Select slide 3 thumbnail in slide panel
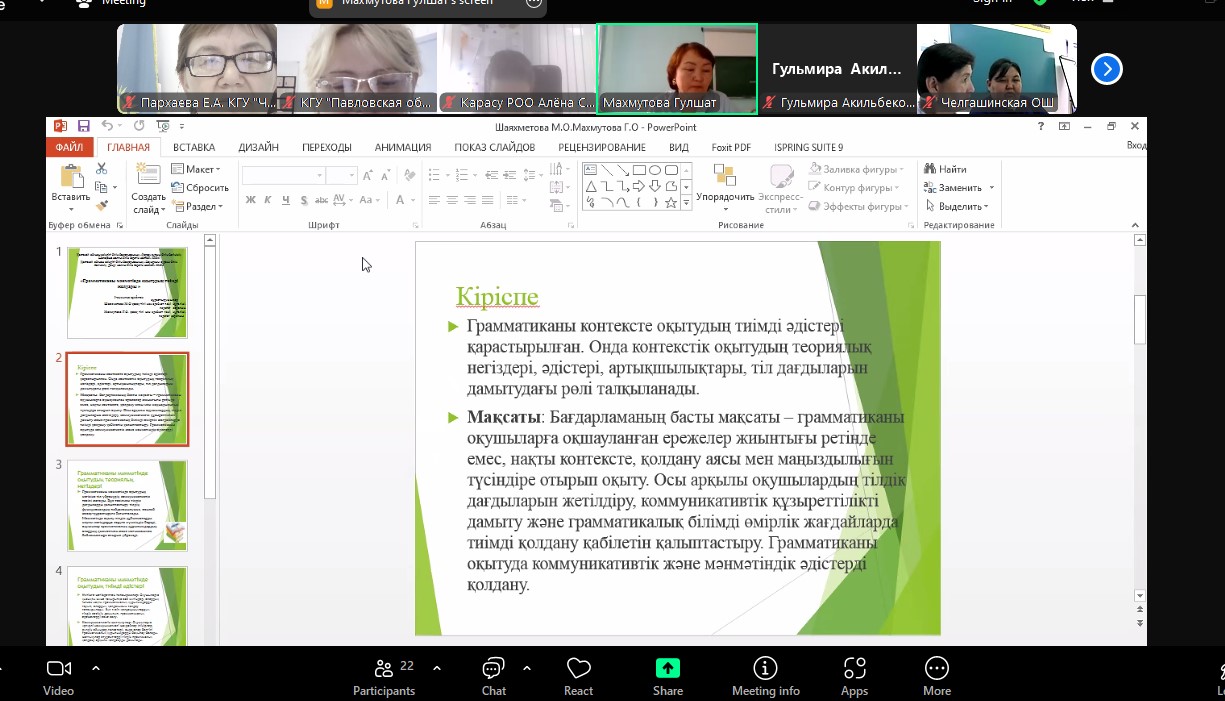1225x701 pixels. pyautogui.click(x=127, y=505)
